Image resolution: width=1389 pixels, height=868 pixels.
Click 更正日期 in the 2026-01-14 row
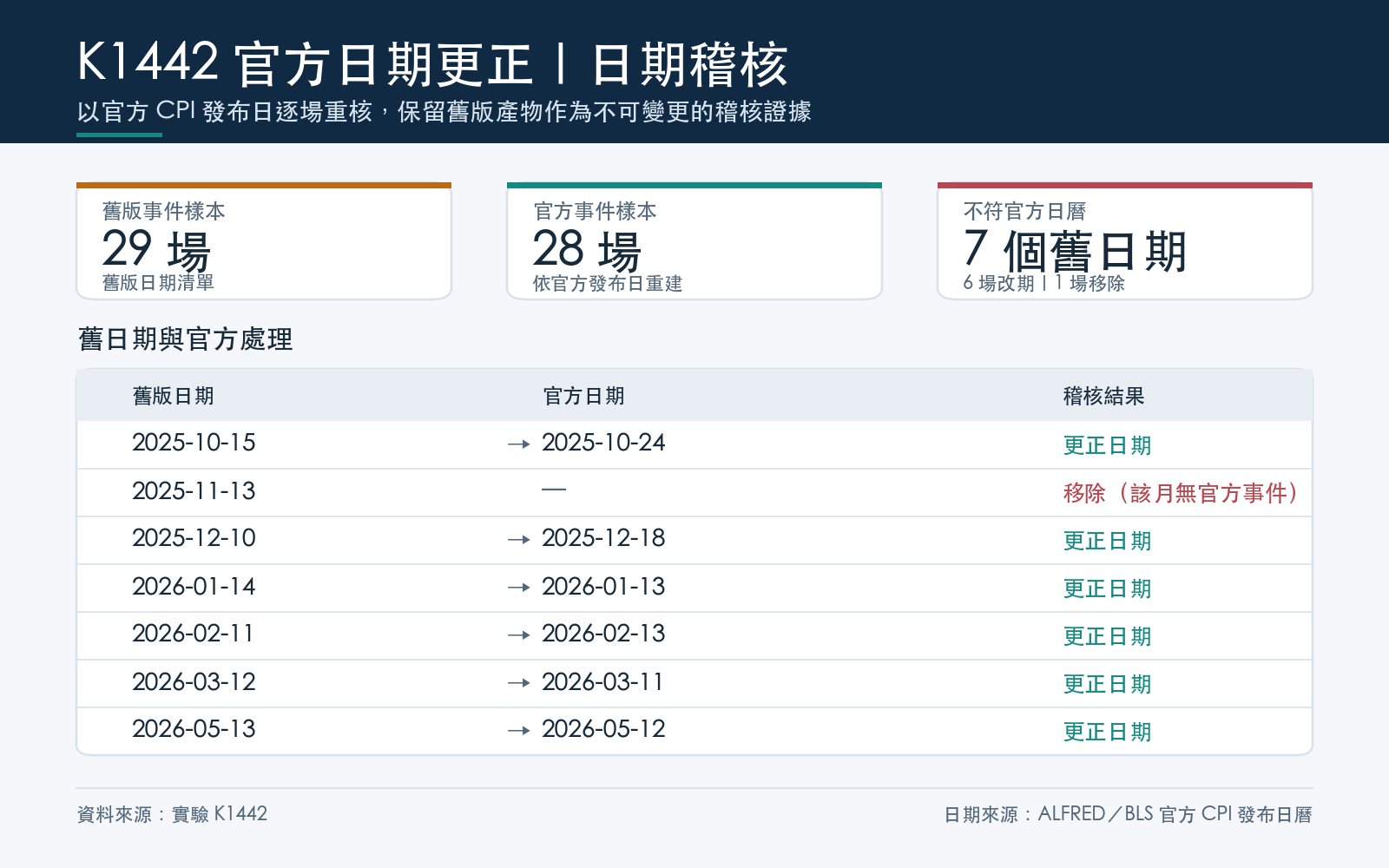tap(1107, 589)
